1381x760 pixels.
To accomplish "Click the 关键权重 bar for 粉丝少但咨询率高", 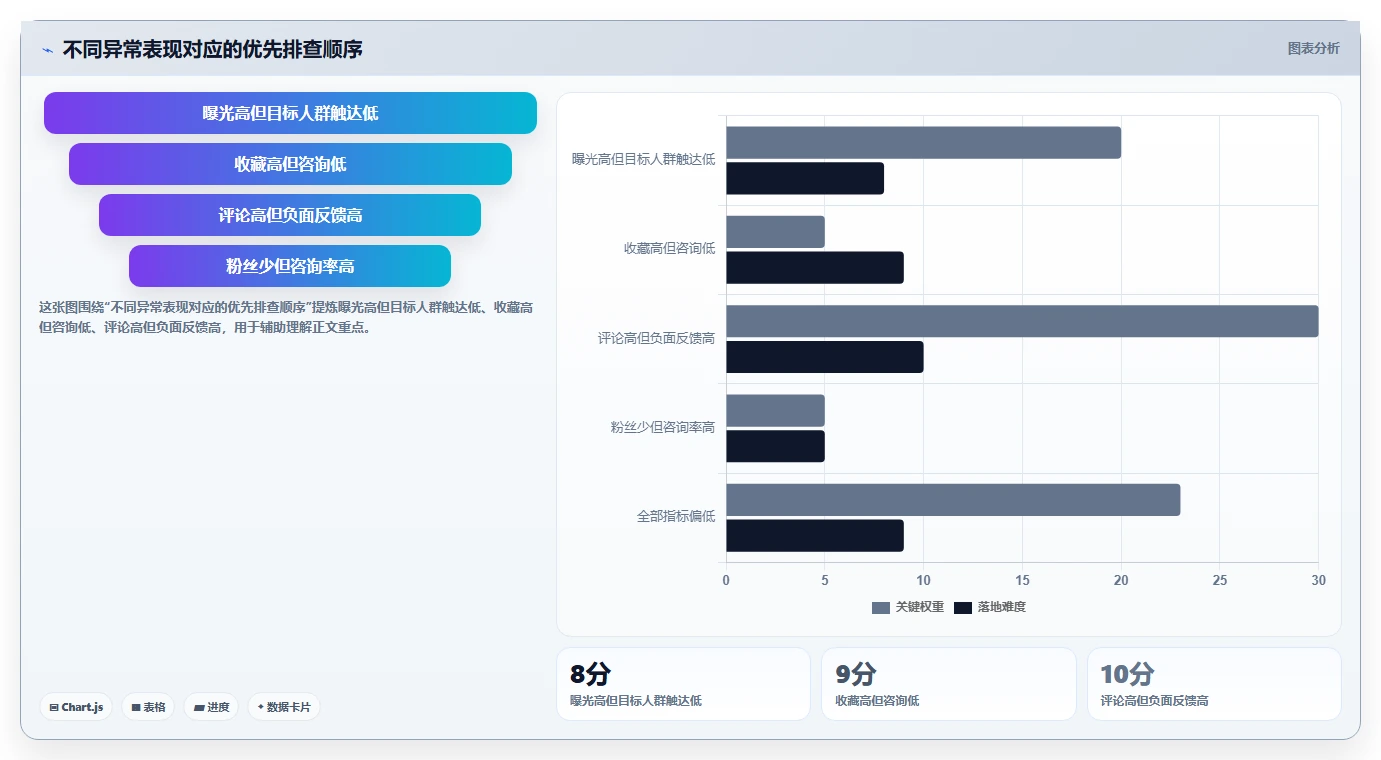I will (775, 411).
